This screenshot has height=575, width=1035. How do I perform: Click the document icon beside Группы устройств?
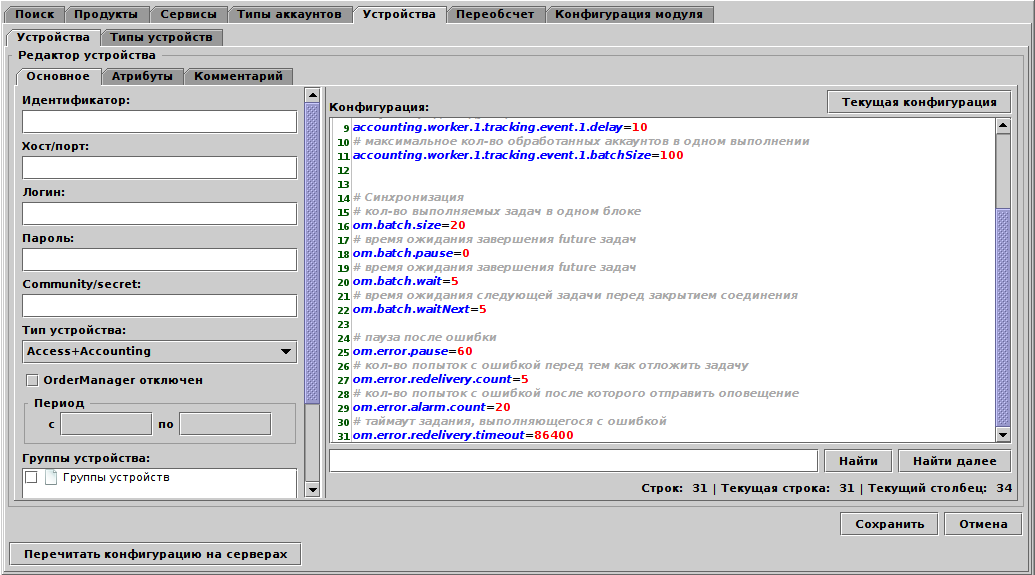click(x=51, y=478)
